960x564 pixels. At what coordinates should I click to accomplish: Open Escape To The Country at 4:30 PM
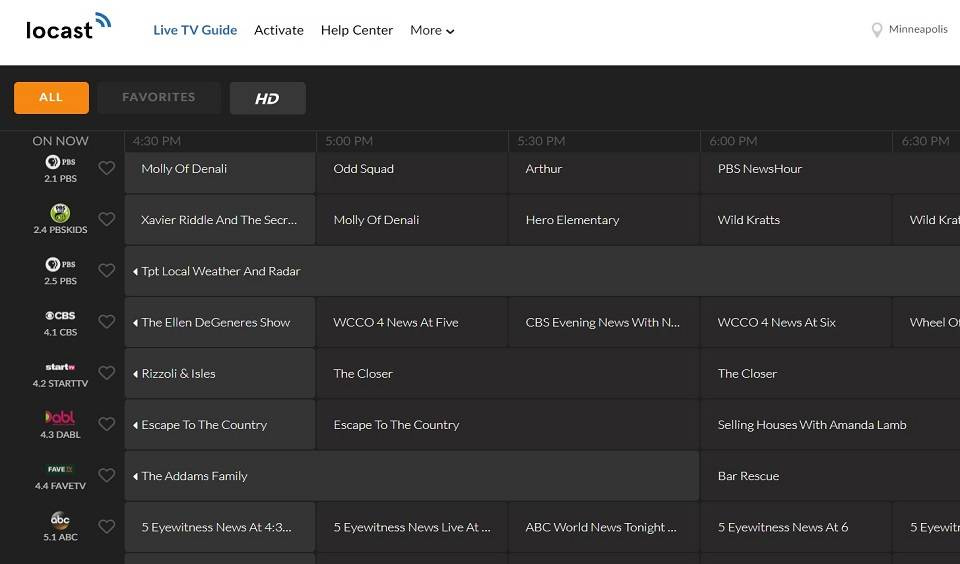[x=220, y=424]
